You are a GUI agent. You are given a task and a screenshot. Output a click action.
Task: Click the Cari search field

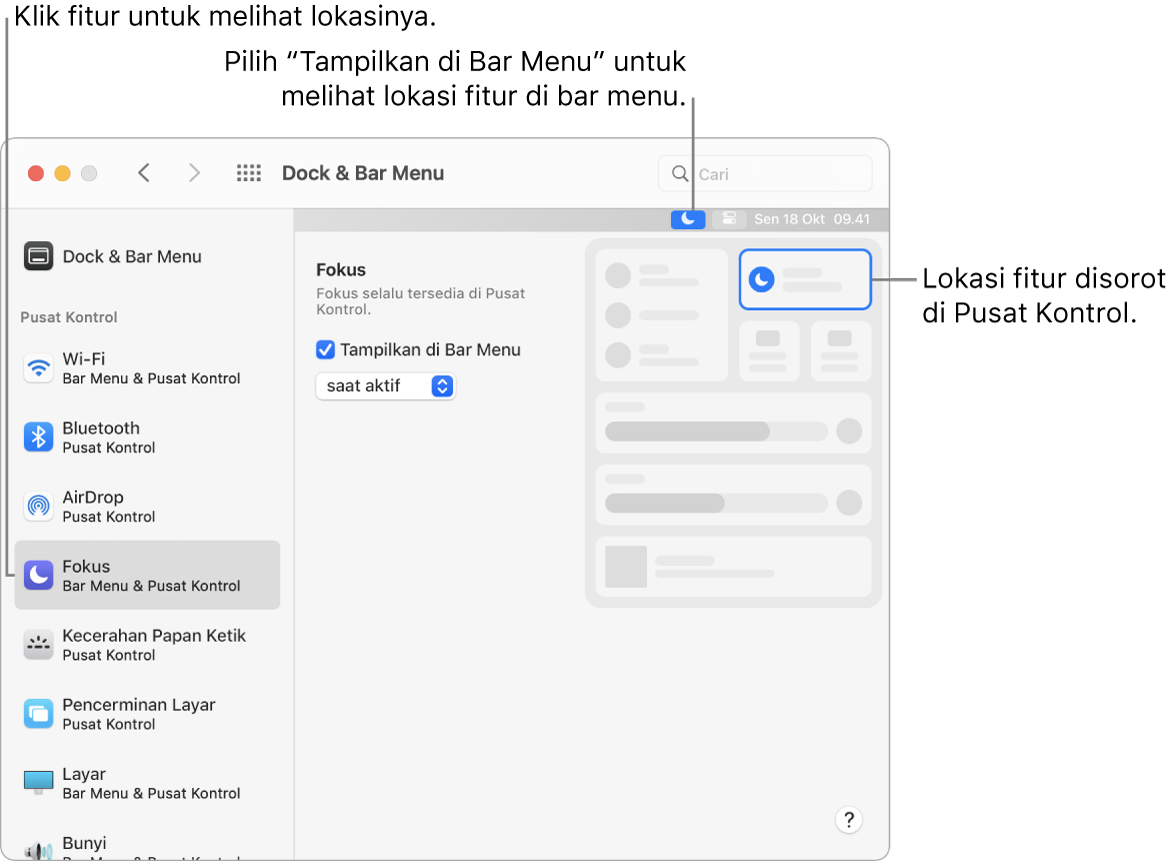coord(765,174)
